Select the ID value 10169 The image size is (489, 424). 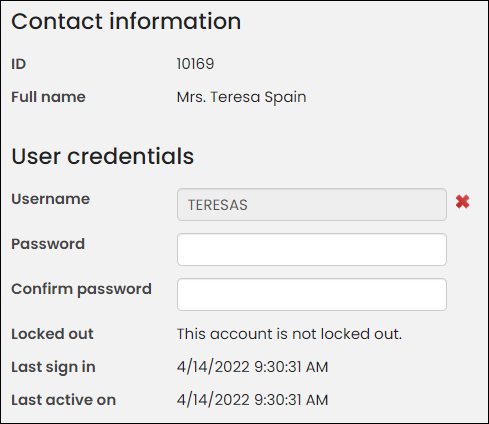[195, 64]
